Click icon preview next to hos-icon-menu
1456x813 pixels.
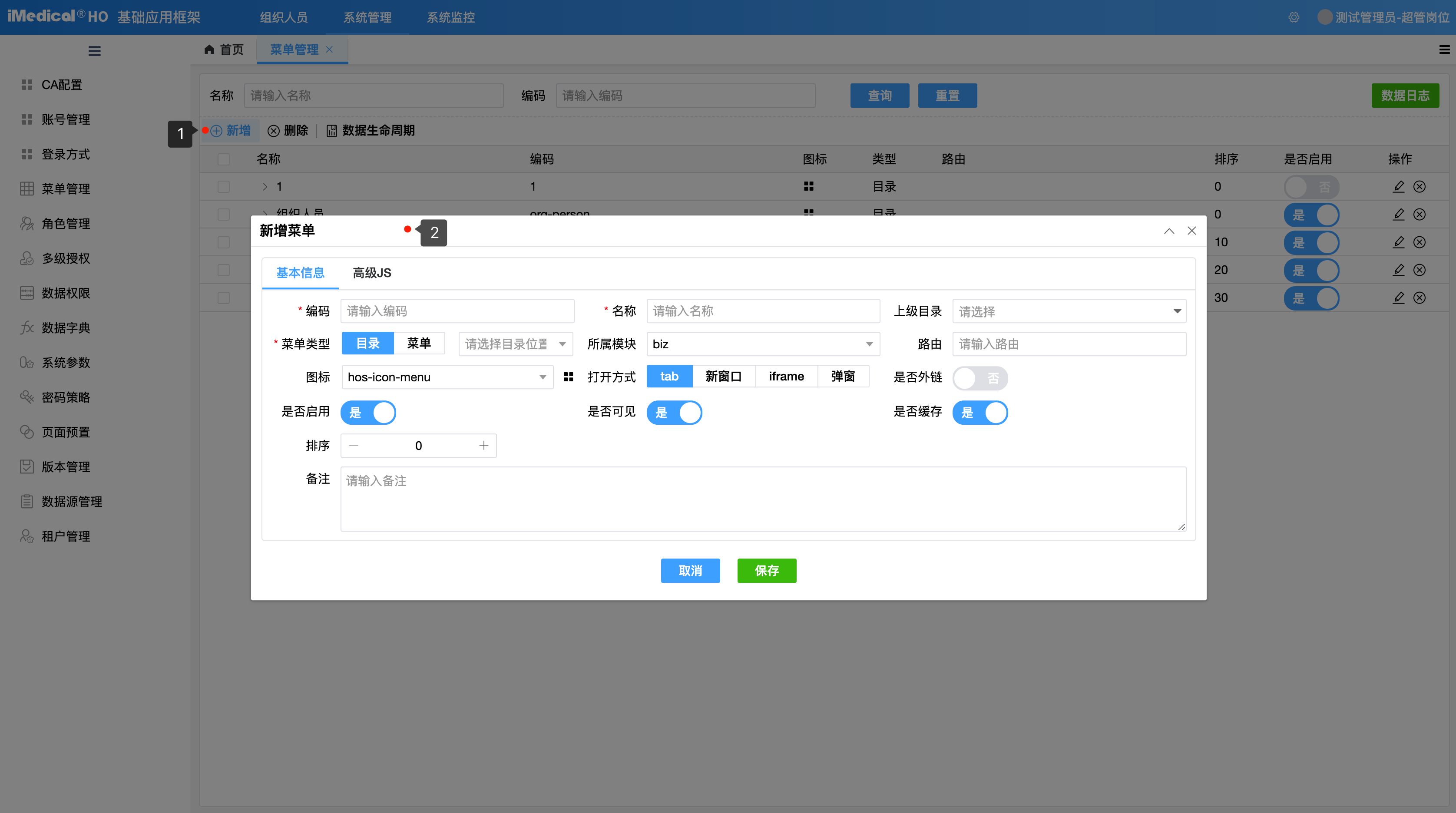(568, 377)
